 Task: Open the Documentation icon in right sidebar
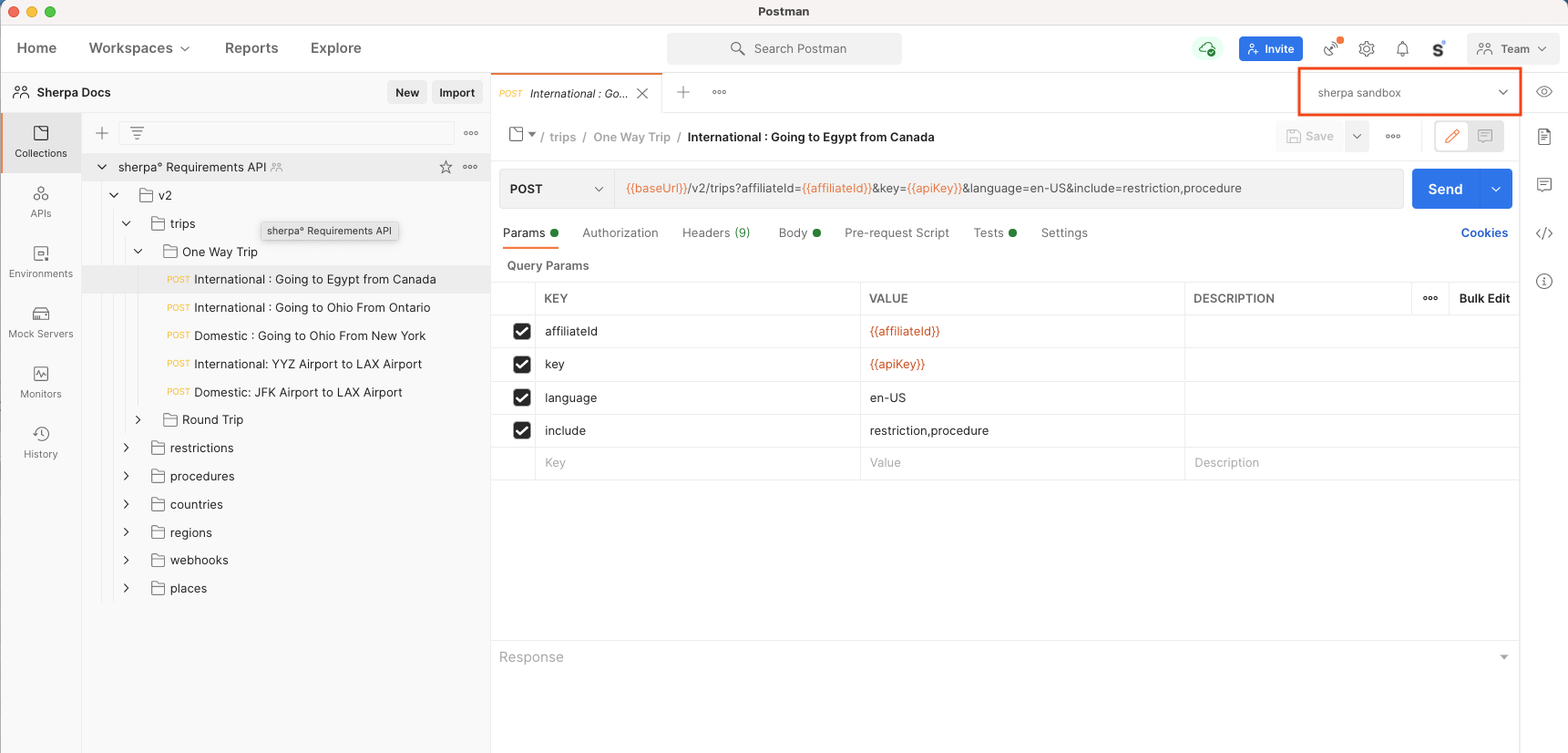coord(1544,137)
